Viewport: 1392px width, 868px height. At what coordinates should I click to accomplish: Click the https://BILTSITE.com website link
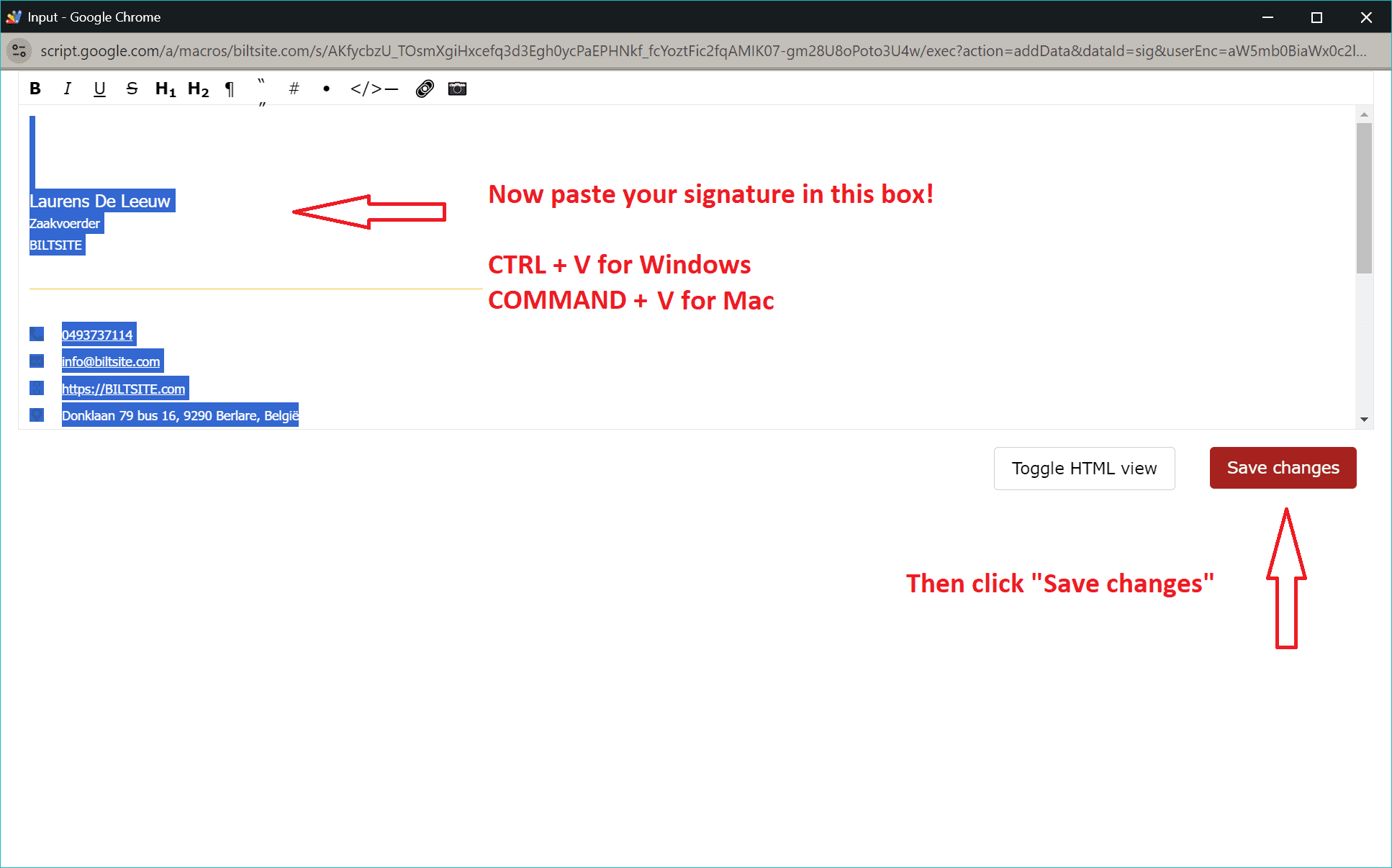point(124,388)
